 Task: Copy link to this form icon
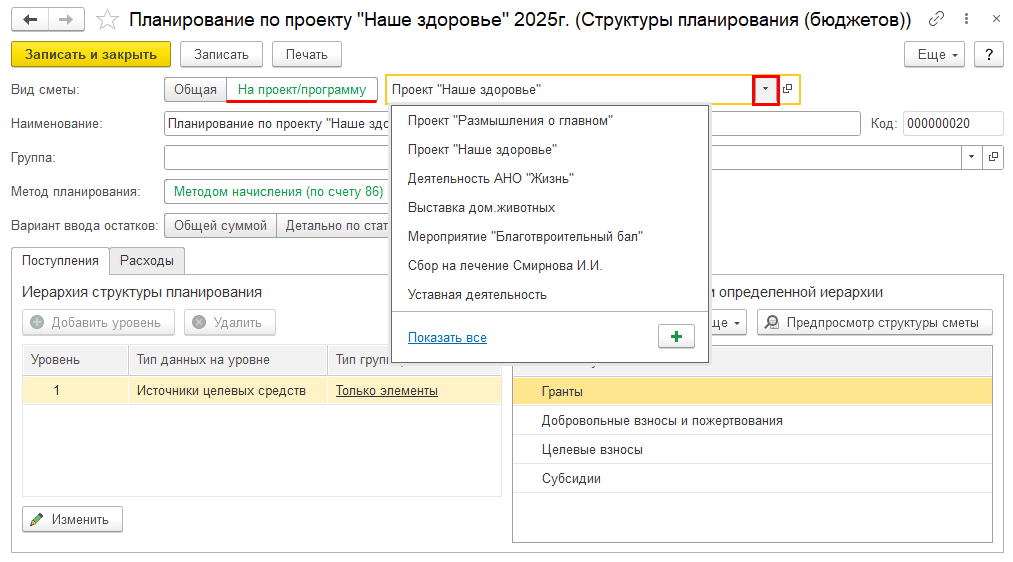click(936, 19)
